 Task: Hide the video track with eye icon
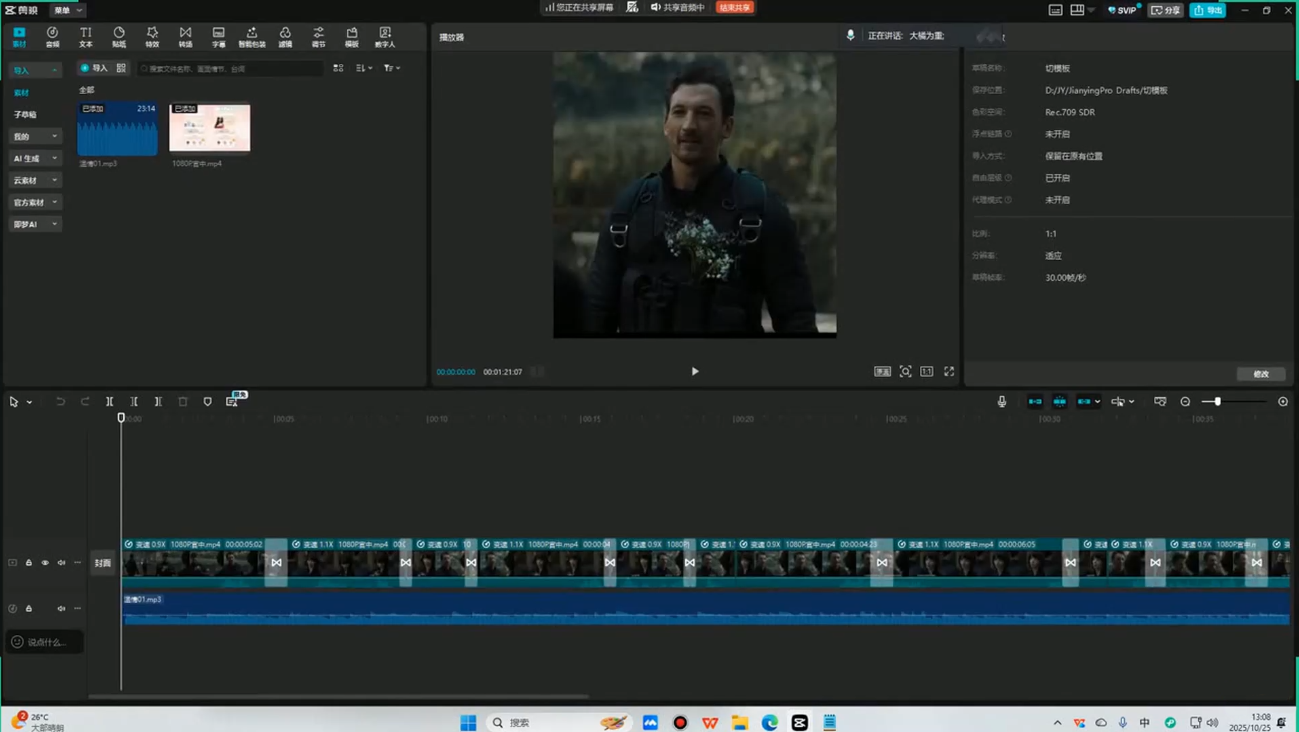pos(45,563)
